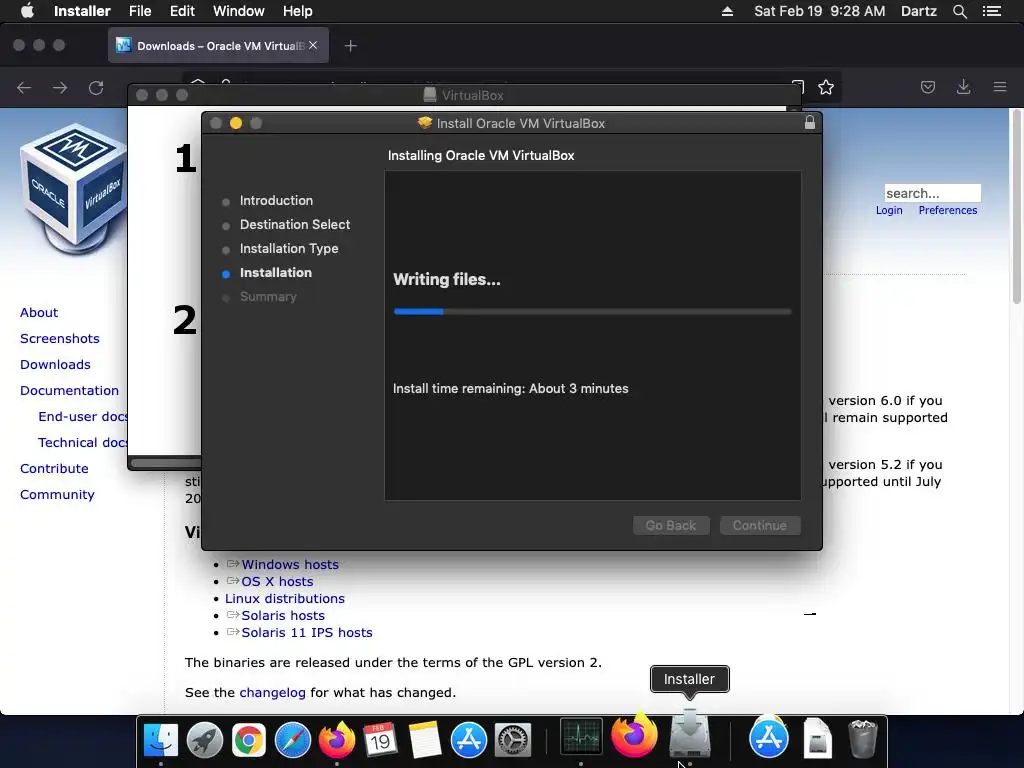
Task: Reload the page in Firefox
Action: tap(96, 88)
